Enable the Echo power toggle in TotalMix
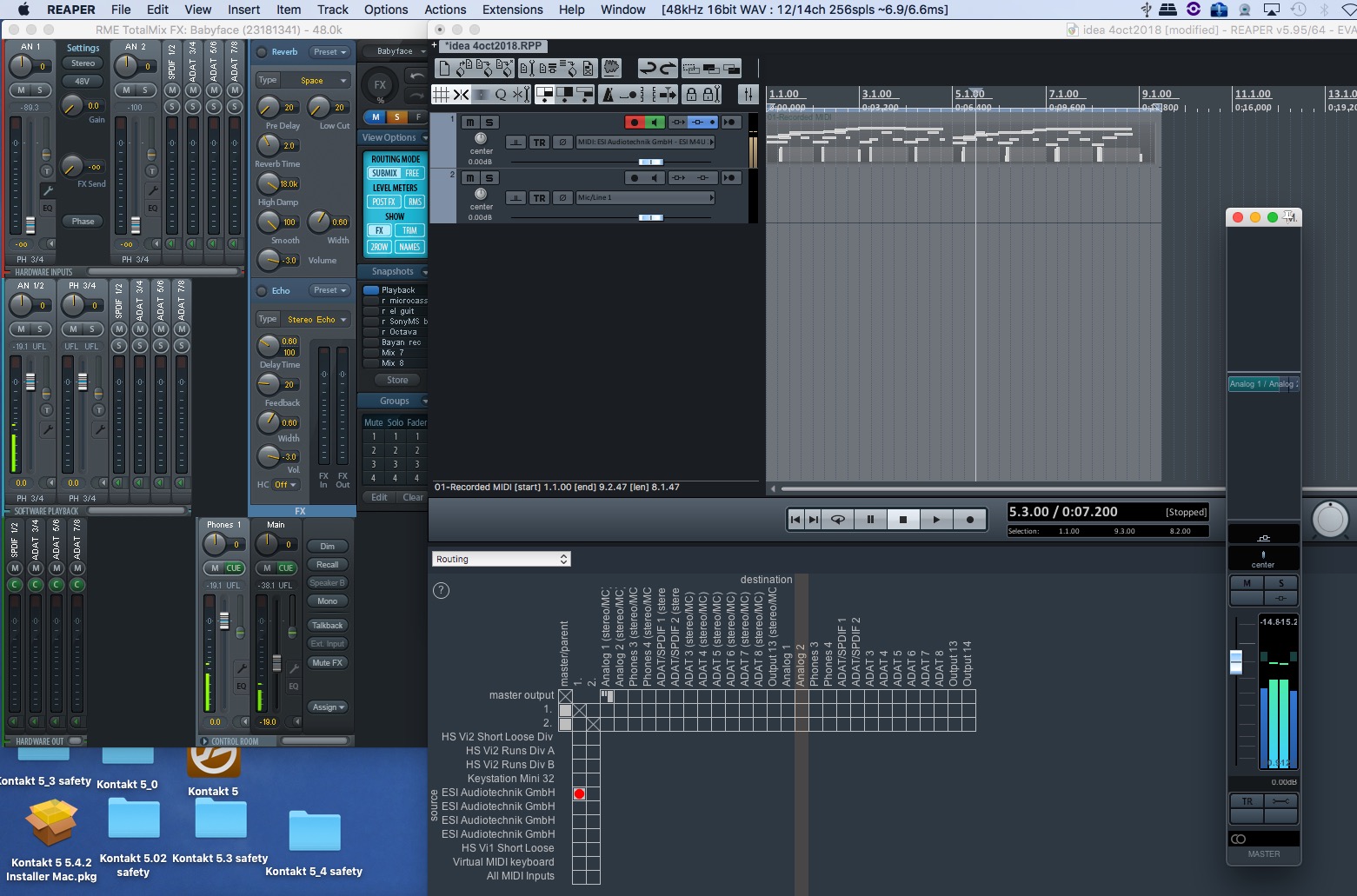This screenshot has width=1357, height=896. click(262, 291)
